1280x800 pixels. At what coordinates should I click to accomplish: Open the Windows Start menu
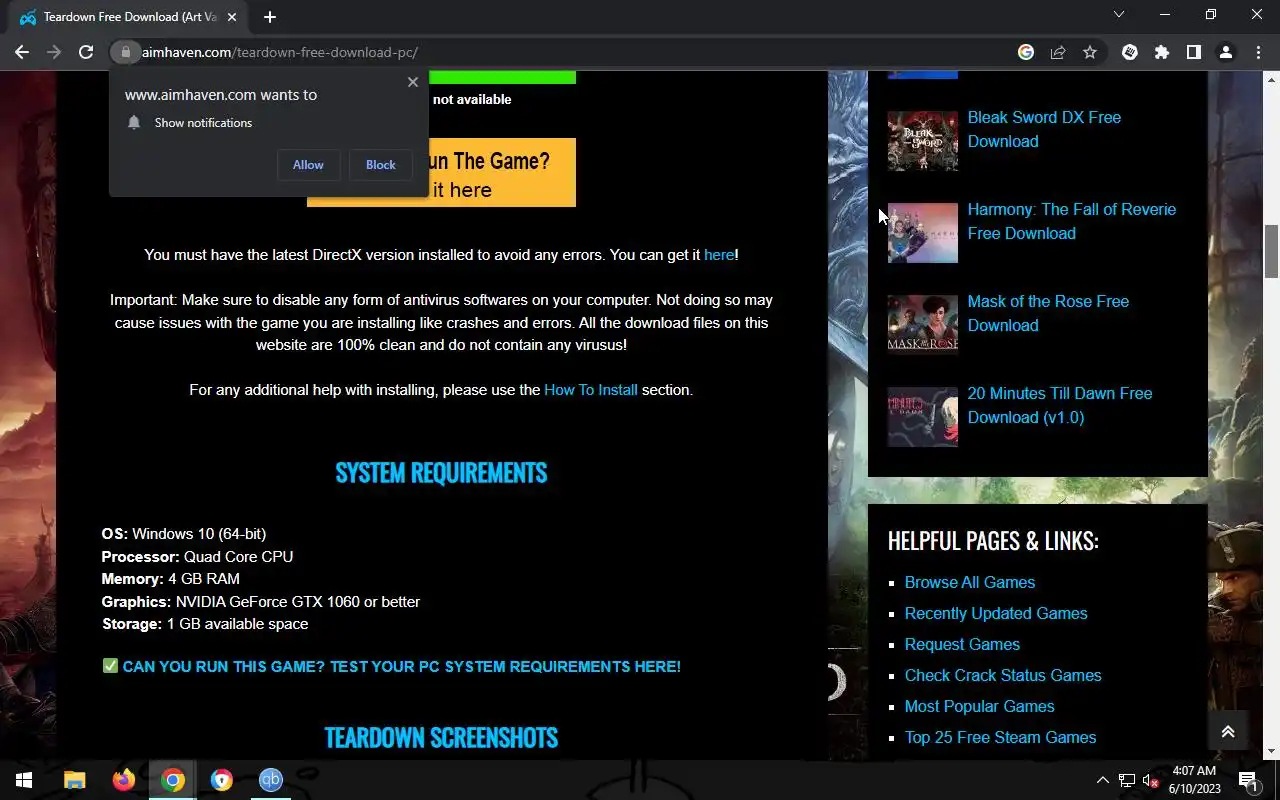point(24,780)
